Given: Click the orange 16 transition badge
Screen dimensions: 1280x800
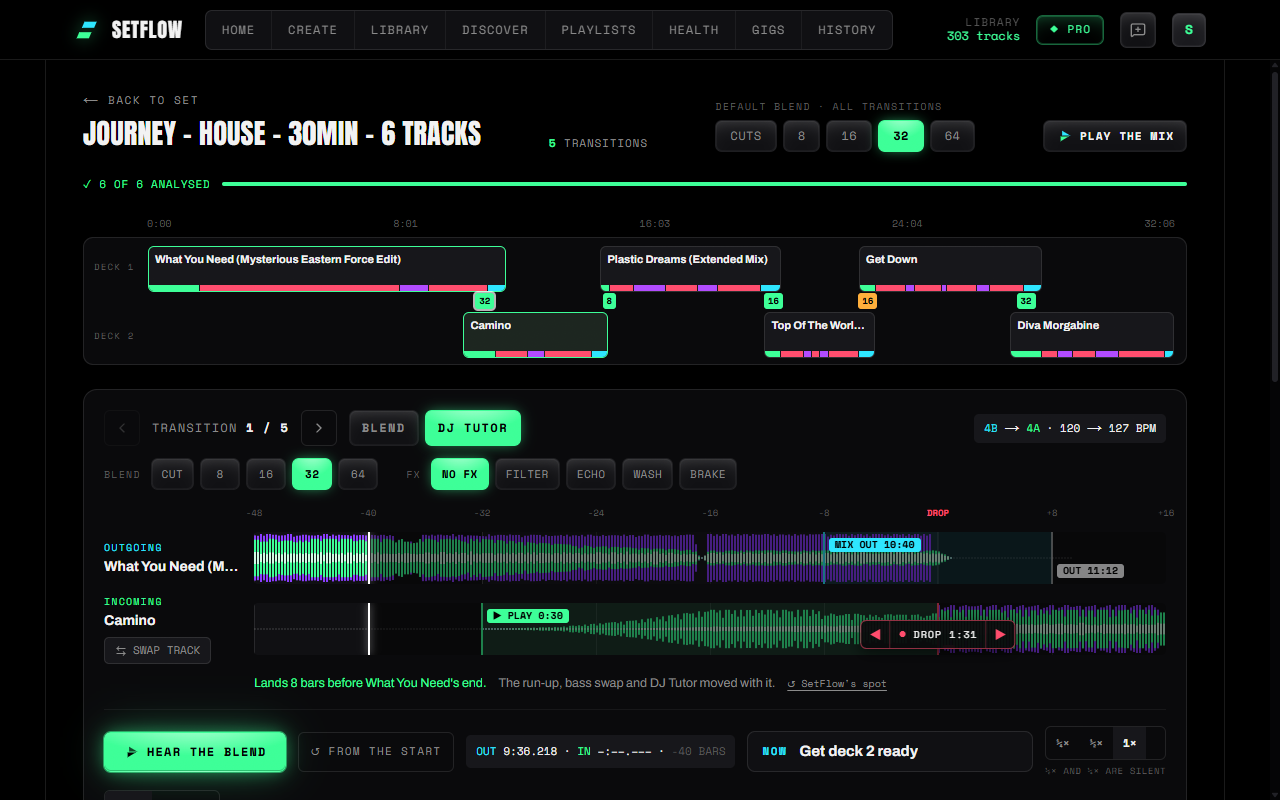Looking at the screenshot, I should (867, 301).
